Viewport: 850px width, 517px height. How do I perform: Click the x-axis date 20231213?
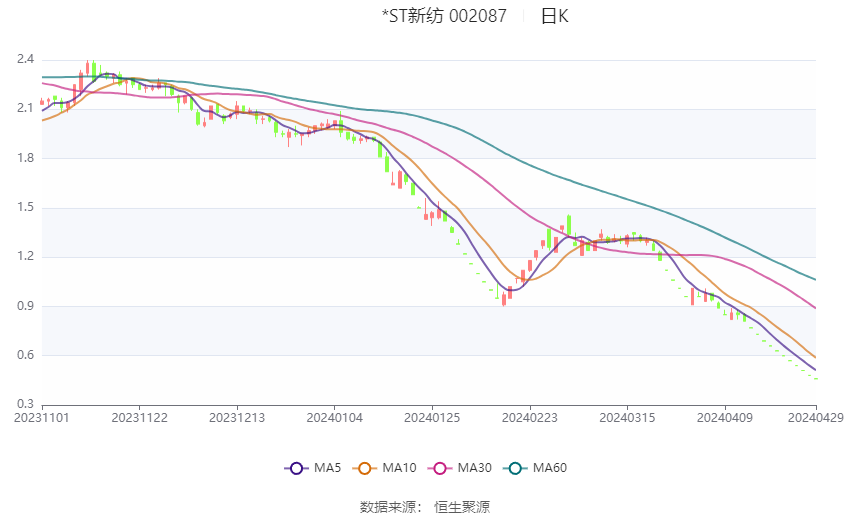[x=237, y=418]
